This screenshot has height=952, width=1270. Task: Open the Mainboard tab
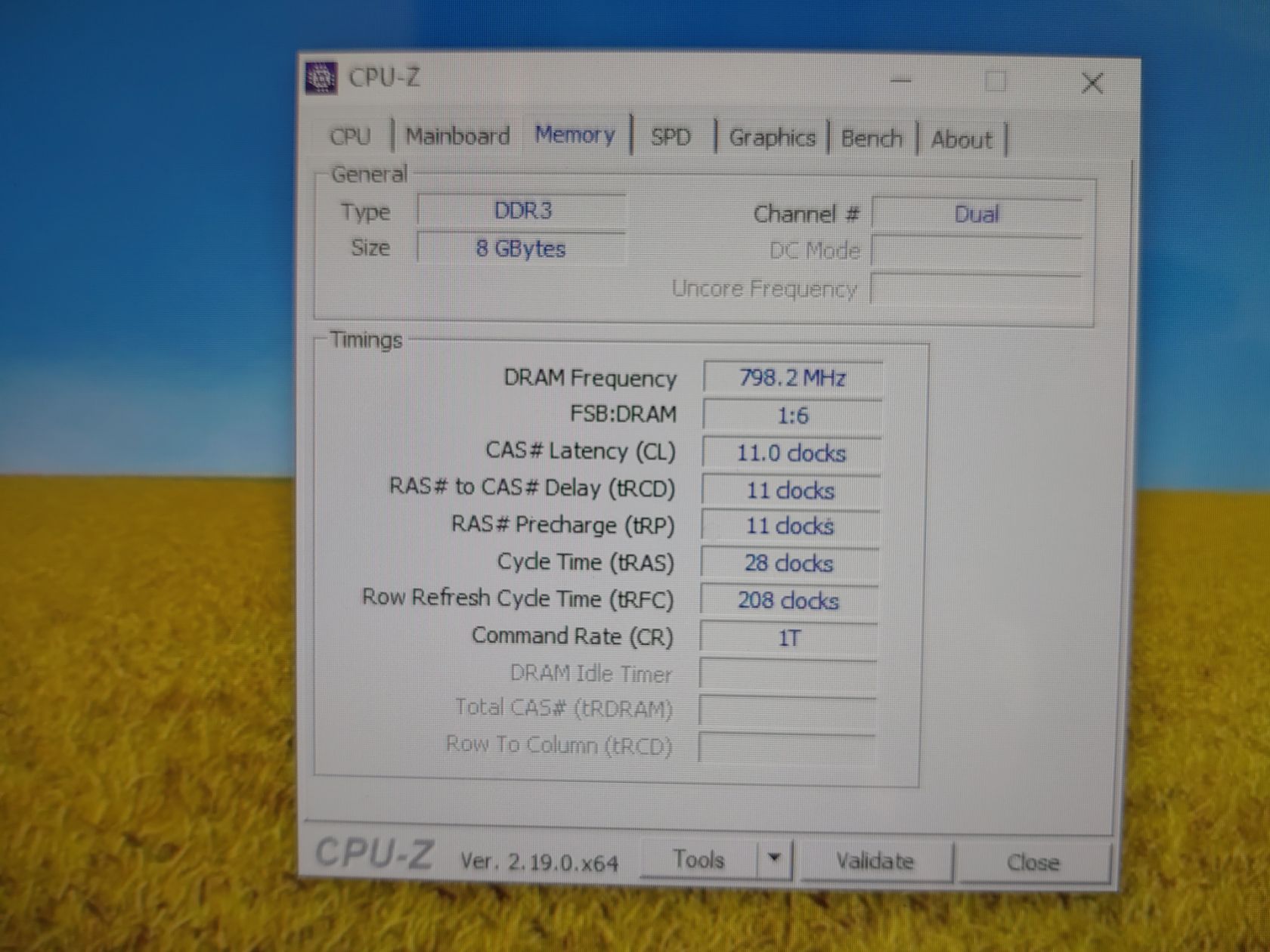[x=457, y=137]
